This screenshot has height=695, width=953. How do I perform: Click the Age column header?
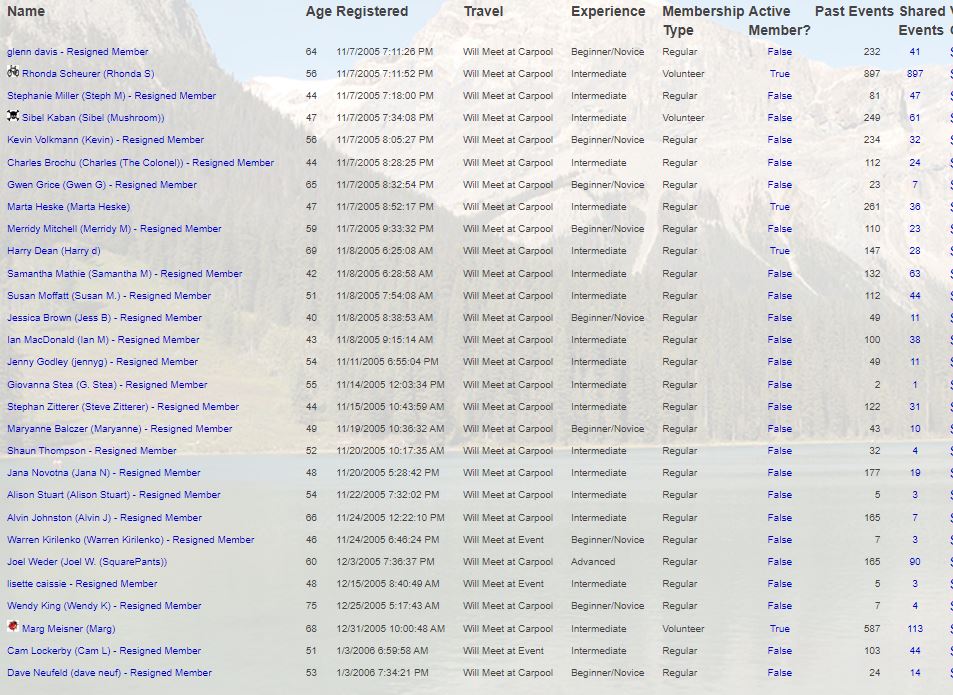(318, 12)
